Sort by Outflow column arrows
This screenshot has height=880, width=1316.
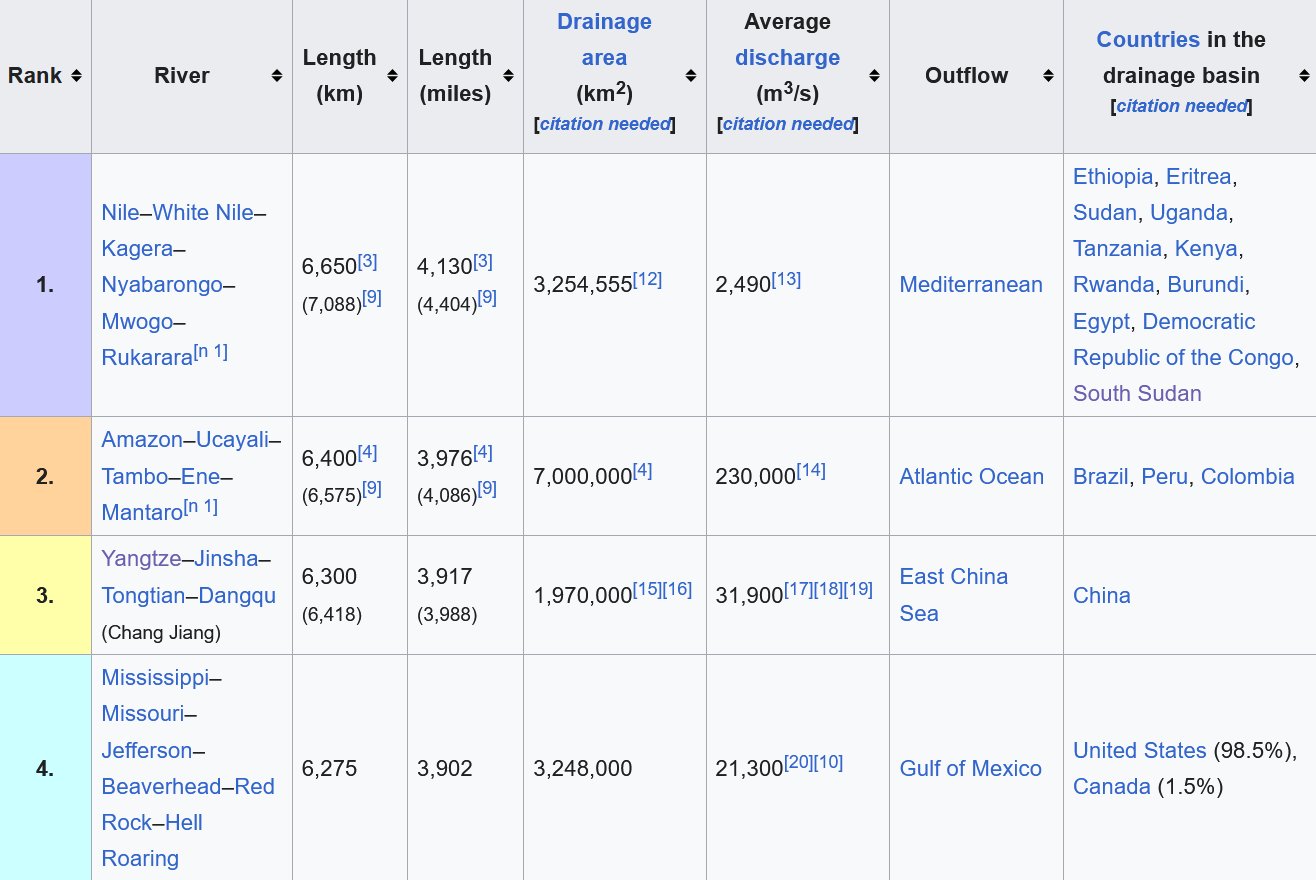[1048, 76]
